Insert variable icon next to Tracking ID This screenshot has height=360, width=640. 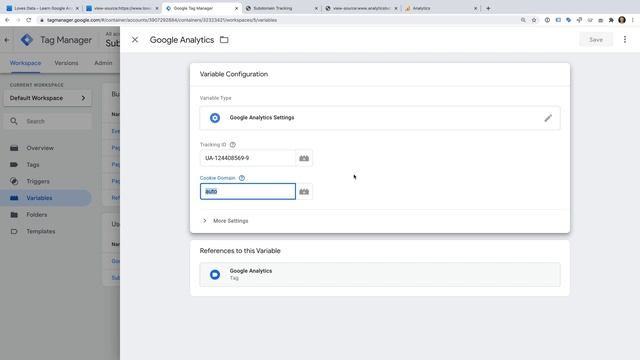[x=304, y=158]
